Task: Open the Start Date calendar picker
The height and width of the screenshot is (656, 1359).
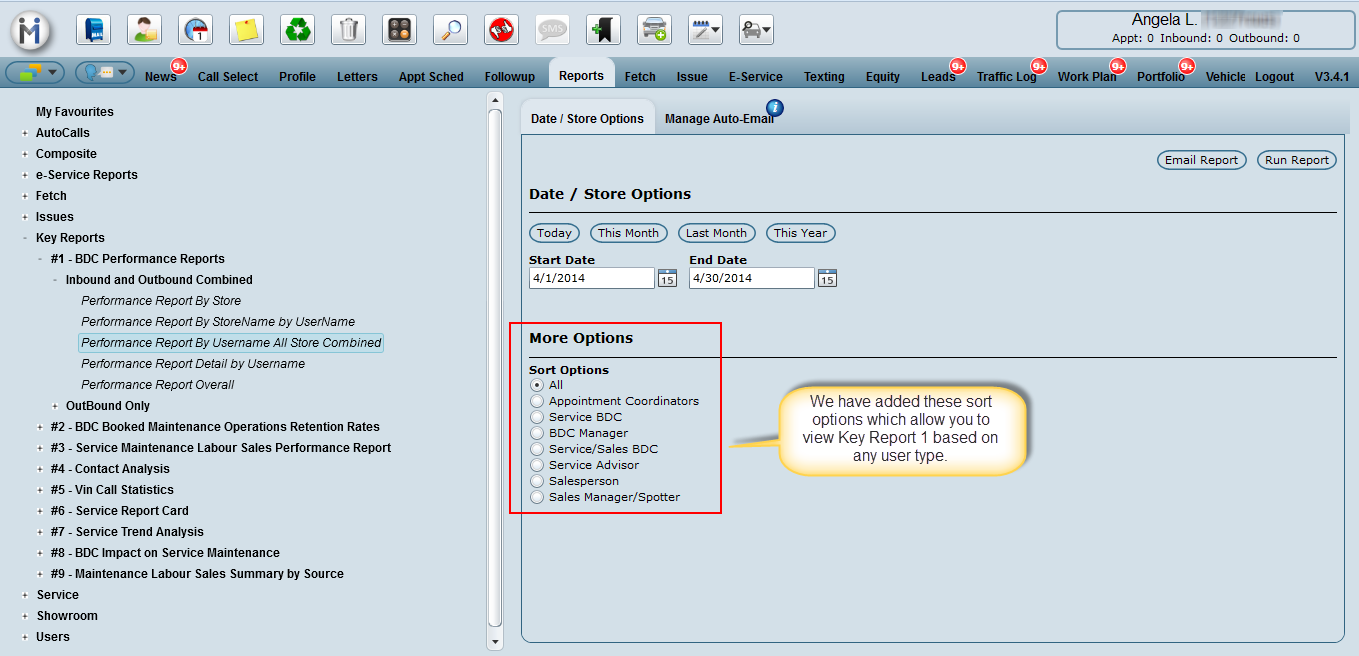Action: coord(667,279)
